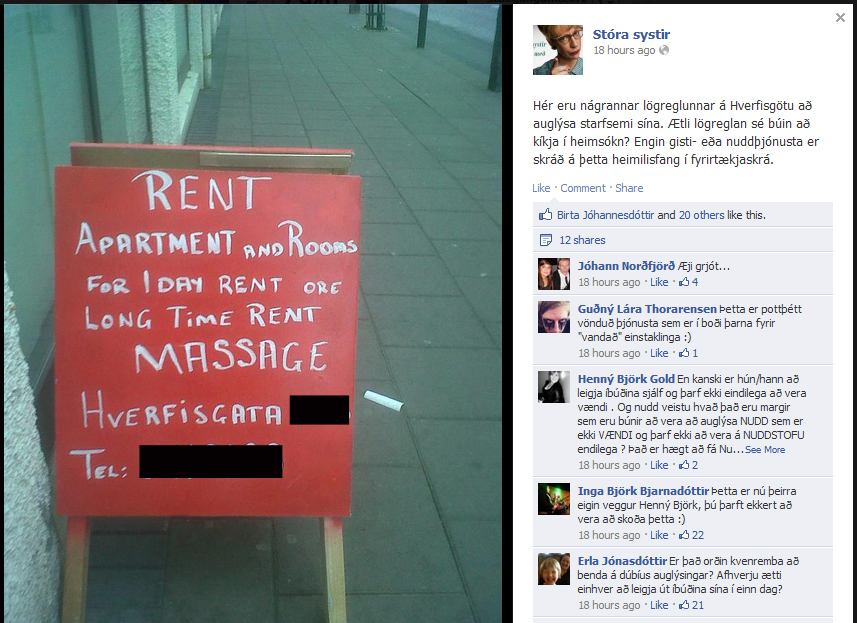Image resolution: width=857 pixels, height=623 pixels.
Task: Click thumbs-up count 22 on Inga Björk's comment
Action: 691,535
